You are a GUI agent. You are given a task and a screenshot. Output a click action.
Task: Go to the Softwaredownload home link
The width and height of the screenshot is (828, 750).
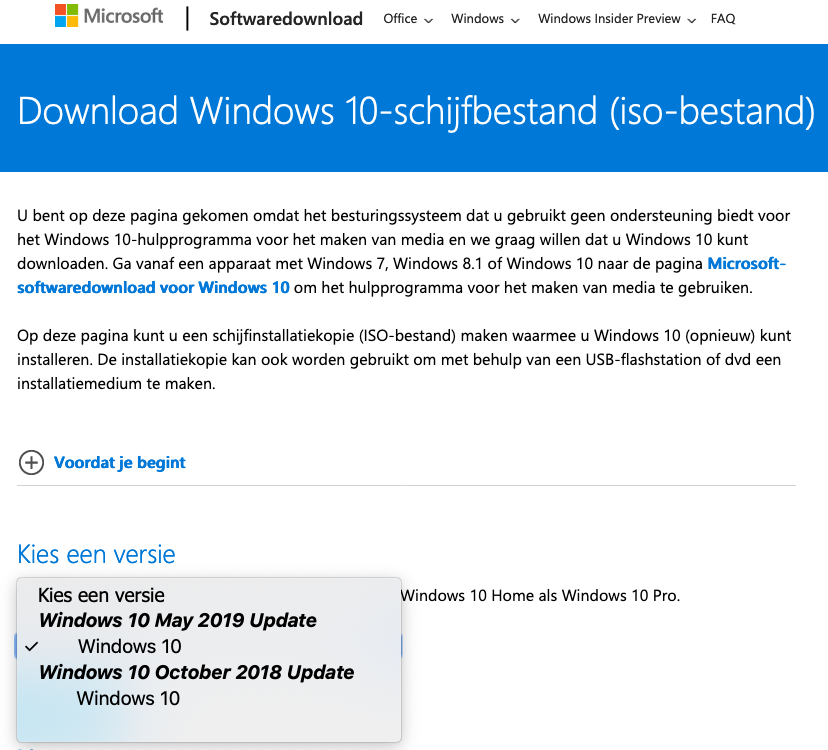click(x=286, y=19)
